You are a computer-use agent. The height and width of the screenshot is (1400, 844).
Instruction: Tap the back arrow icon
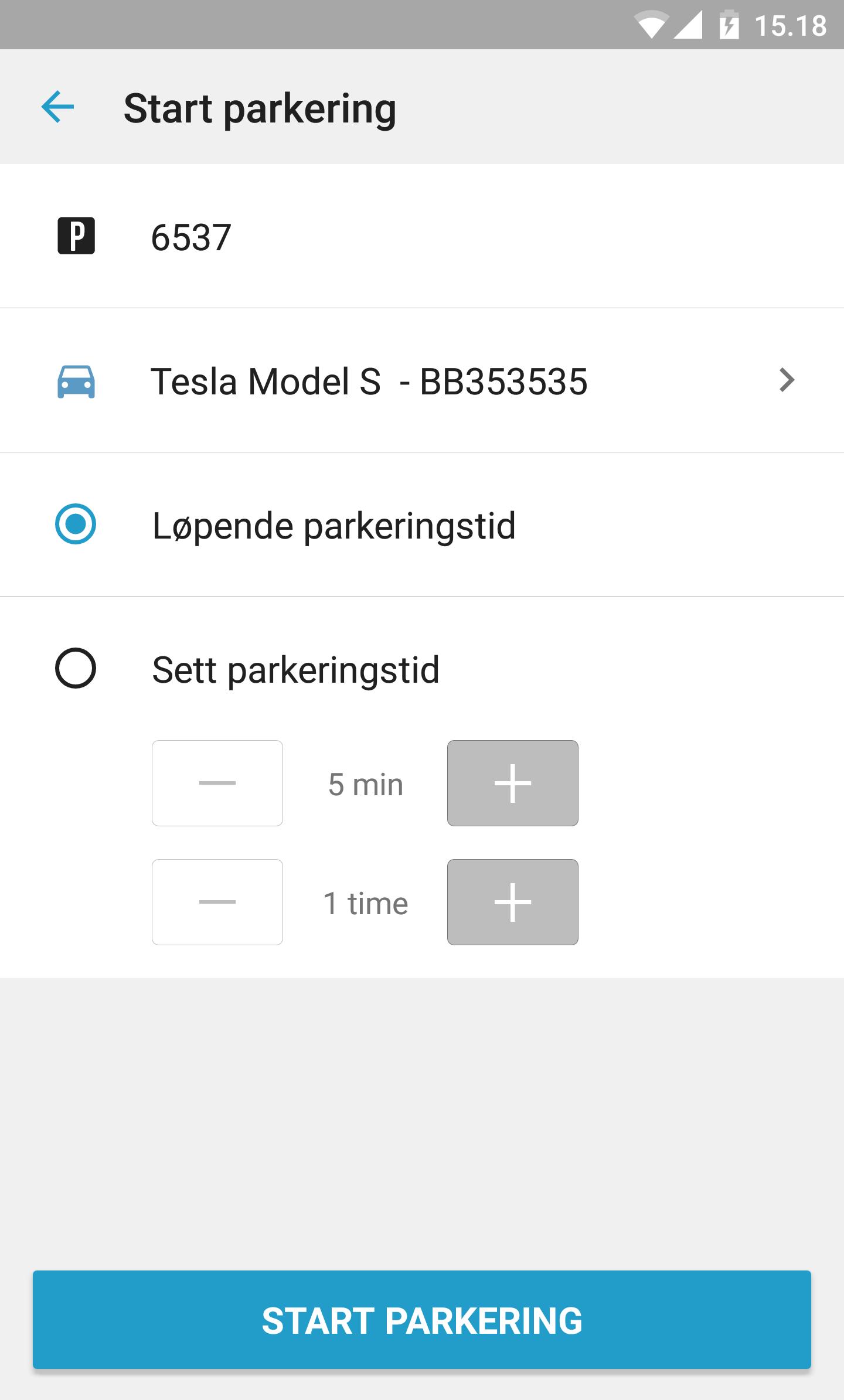click(57, 107)
